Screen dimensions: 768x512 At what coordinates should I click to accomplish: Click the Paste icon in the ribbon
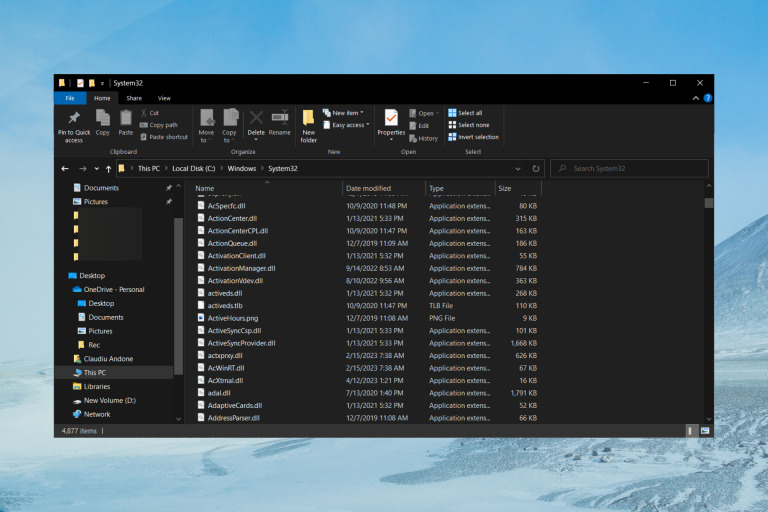point(125,119)
